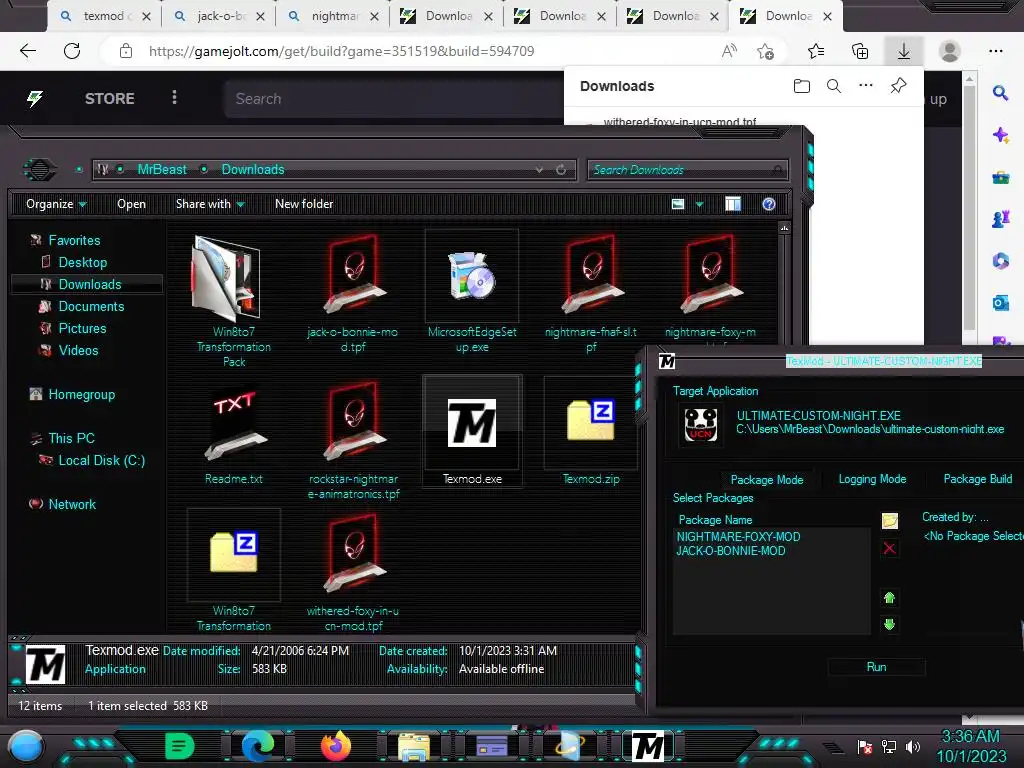Expand view options dropdown arrow in Explorer
Viewport: 1024px width, 768px height.
pyautogui.click(x=699, y=204)
